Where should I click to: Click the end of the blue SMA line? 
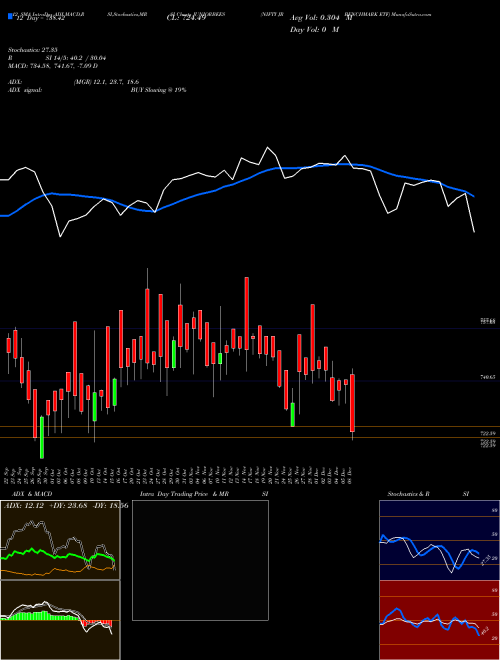click(474, 196)
